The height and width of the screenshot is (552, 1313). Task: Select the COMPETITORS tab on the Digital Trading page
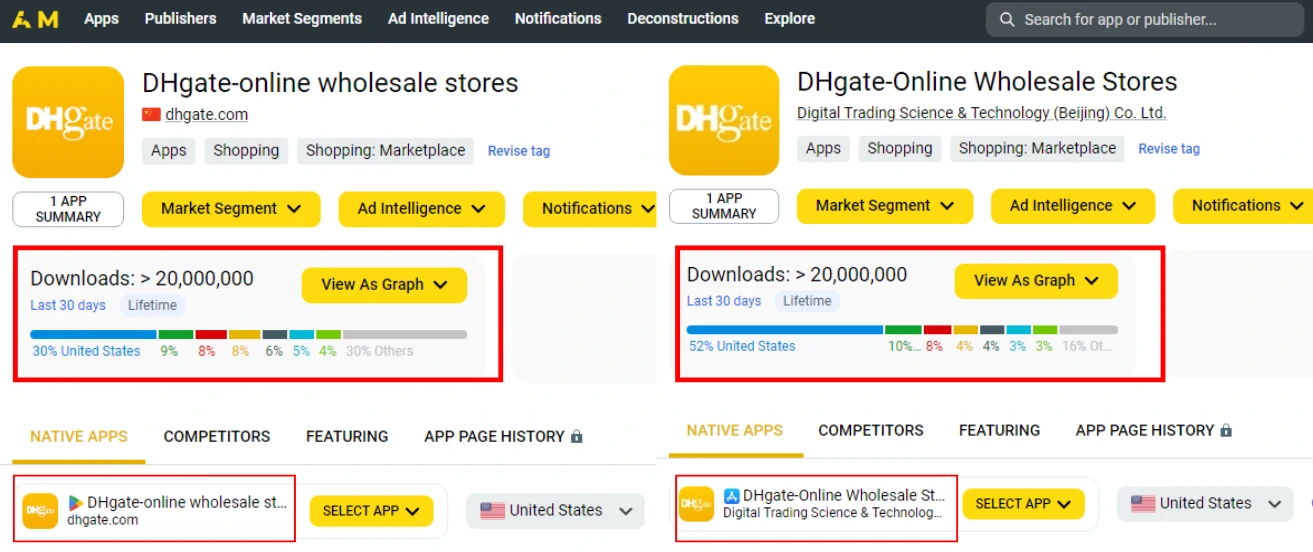pos(871,431)
